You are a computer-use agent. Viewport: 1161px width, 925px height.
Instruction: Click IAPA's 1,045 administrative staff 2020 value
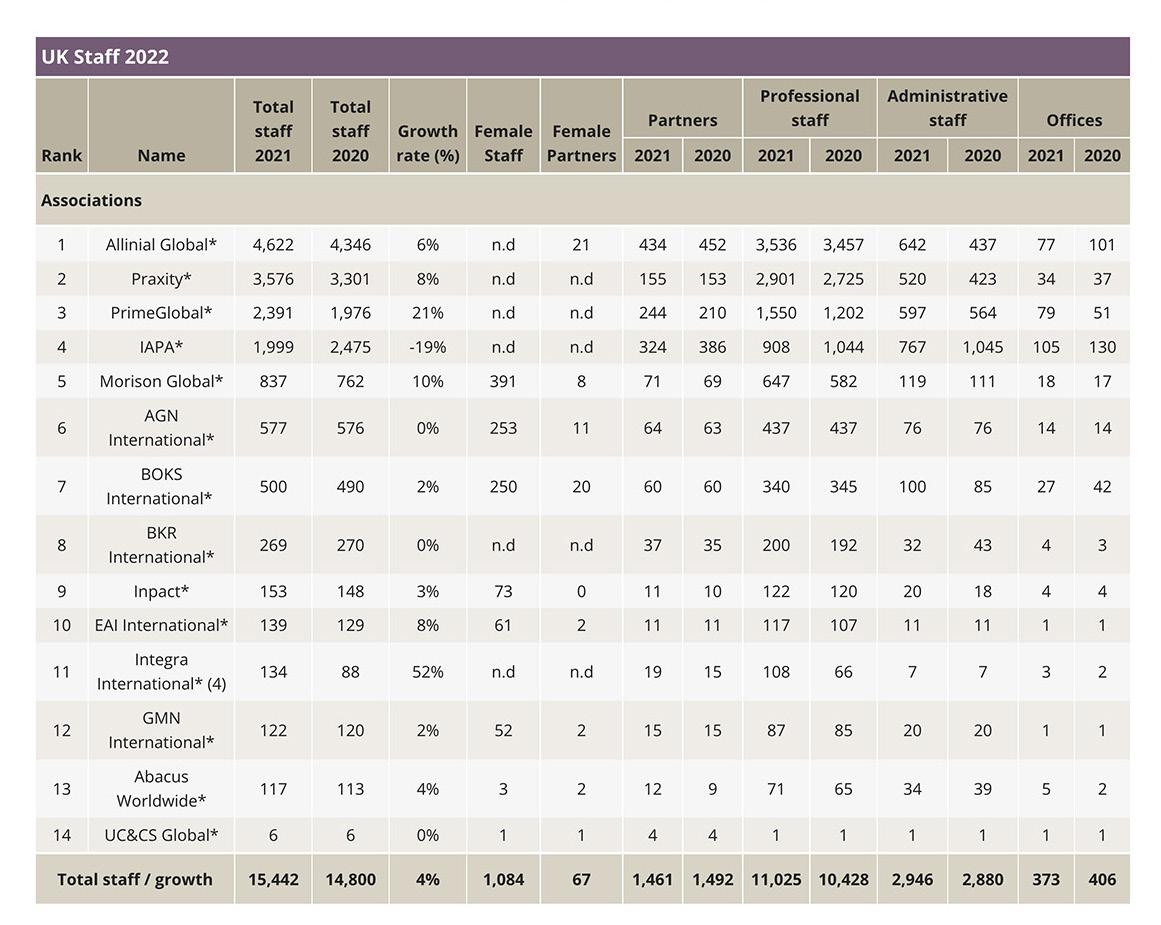(x=983, y=347)
